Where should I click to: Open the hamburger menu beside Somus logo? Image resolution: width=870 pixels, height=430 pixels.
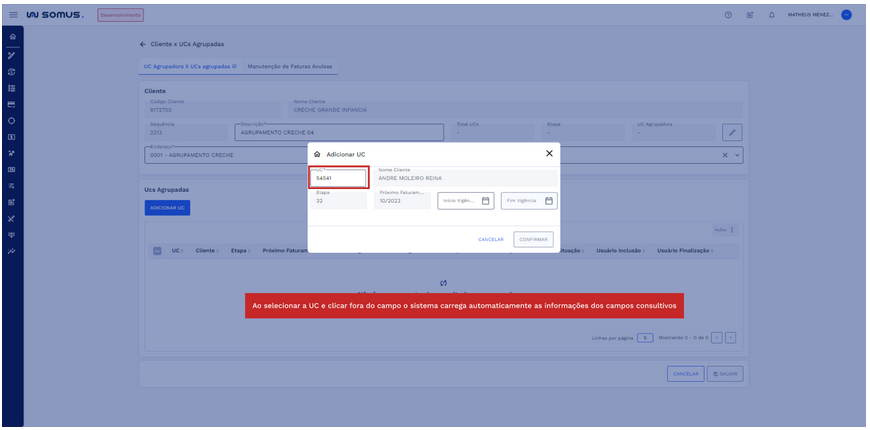[13, 15]
